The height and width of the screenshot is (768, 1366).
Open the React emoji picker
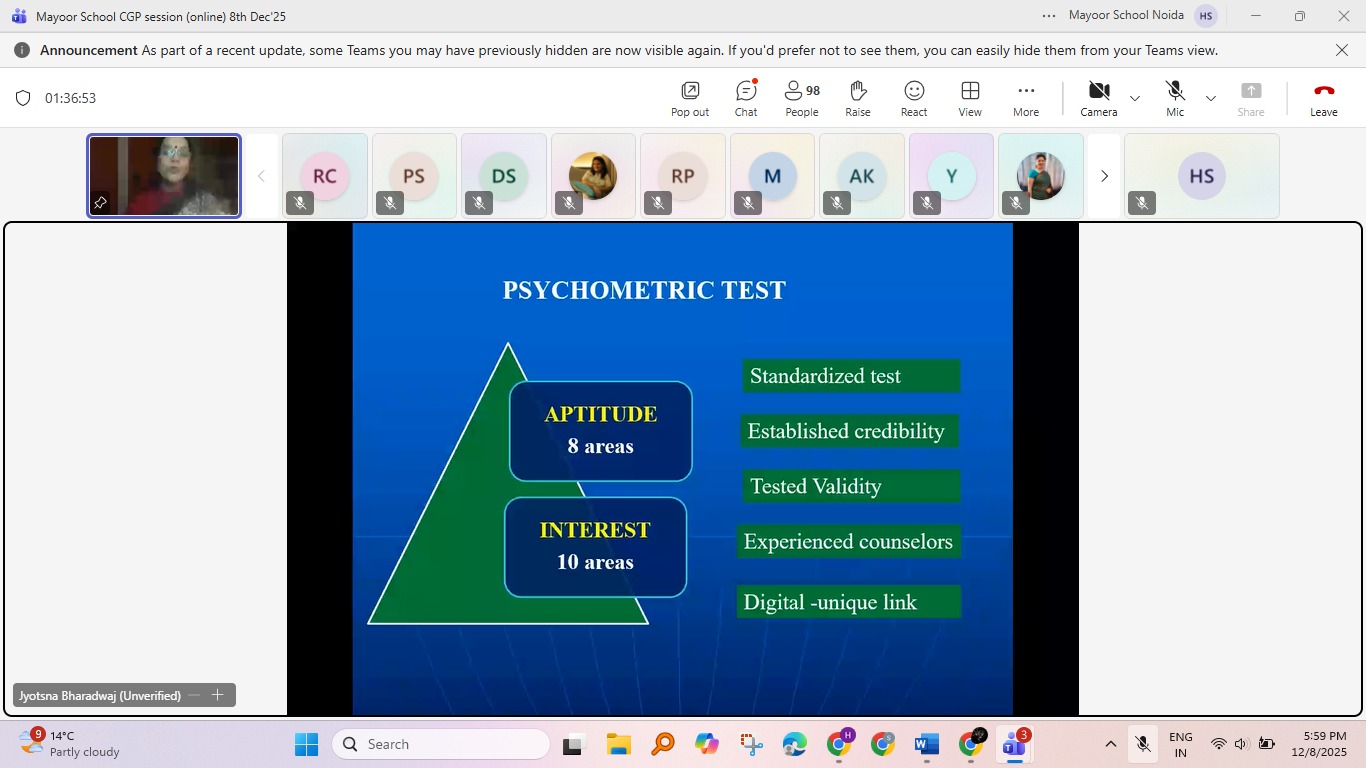point(913,97)
